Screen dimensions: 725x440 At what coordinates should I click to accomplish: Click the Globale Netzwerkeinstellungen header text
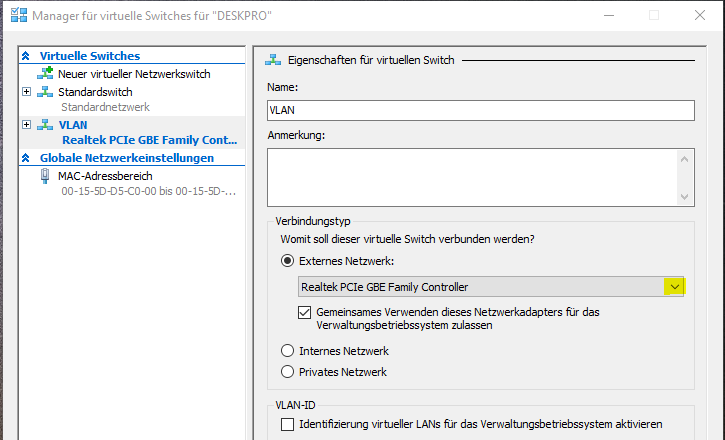click(x=127, y=158)
